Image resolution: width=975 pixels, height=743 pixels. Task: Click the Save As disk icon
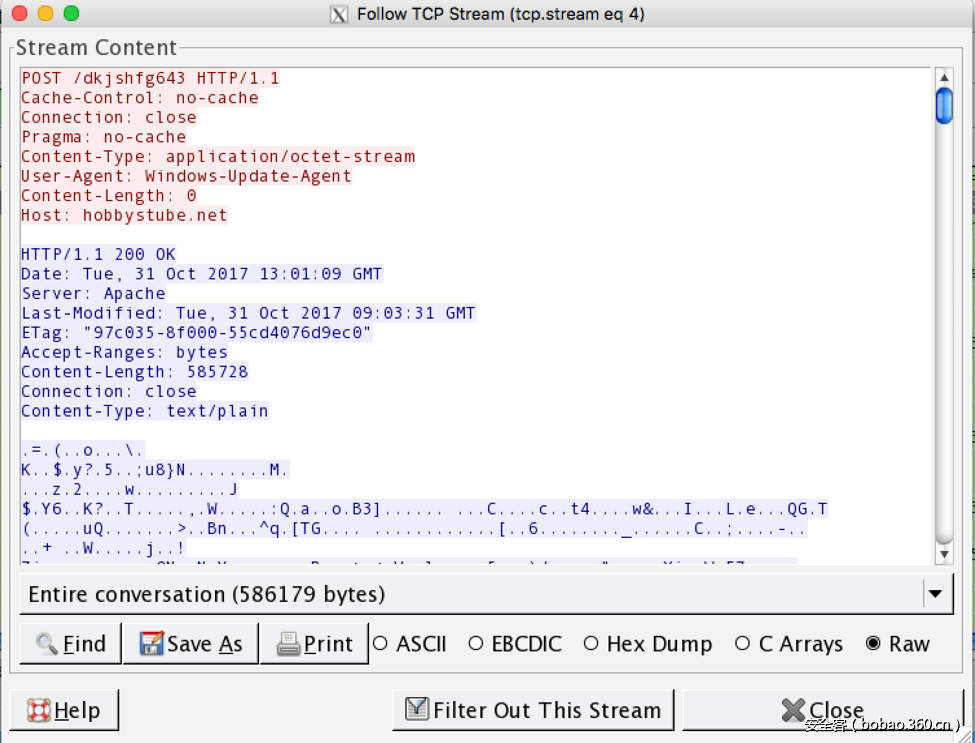[151, 644]
